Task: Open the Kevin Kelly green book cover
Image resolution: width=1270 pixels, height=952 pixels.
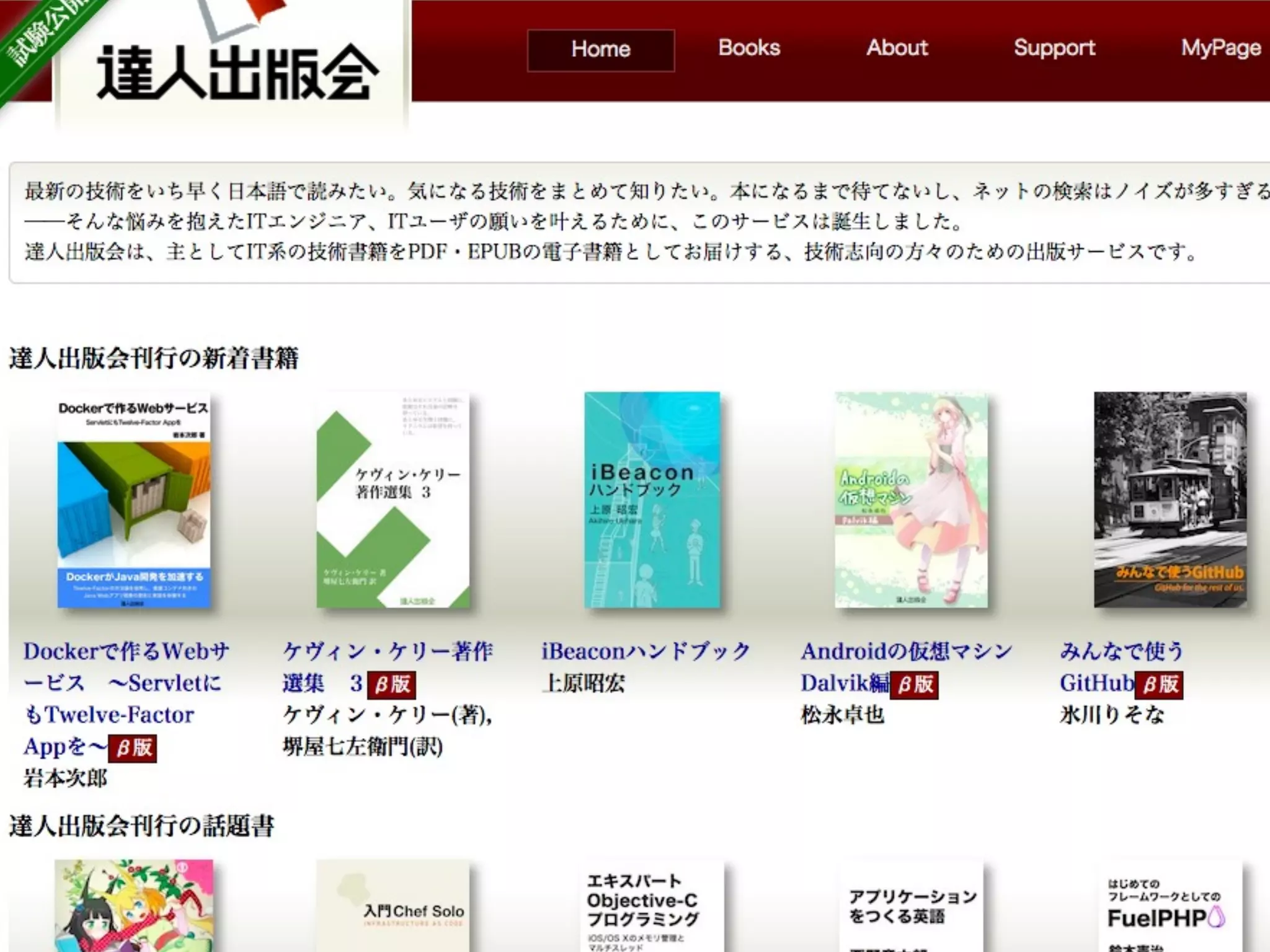Action: click(393, 500)
